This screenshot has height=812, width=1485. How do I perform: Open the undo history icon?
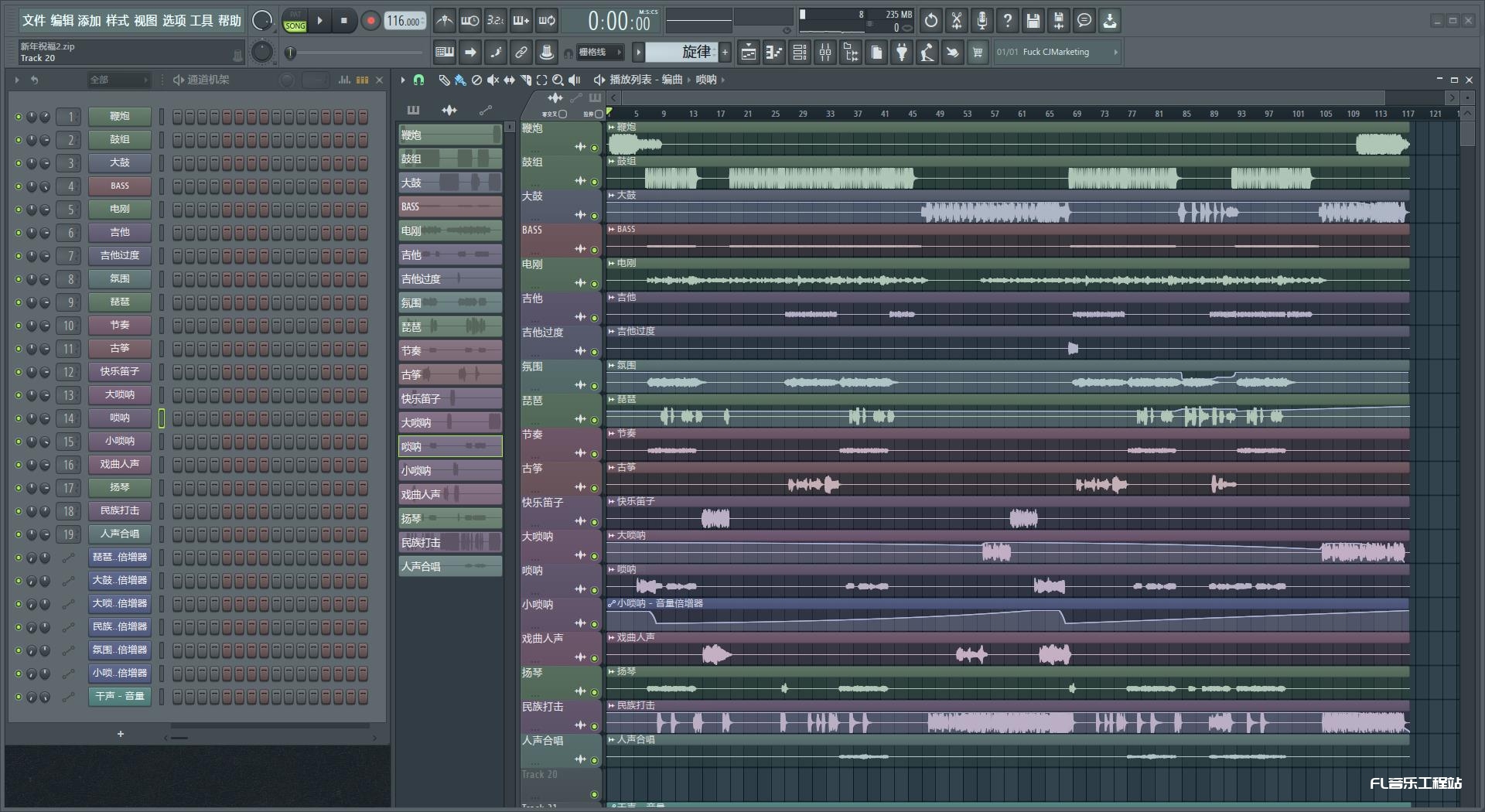tap(931, 21)
